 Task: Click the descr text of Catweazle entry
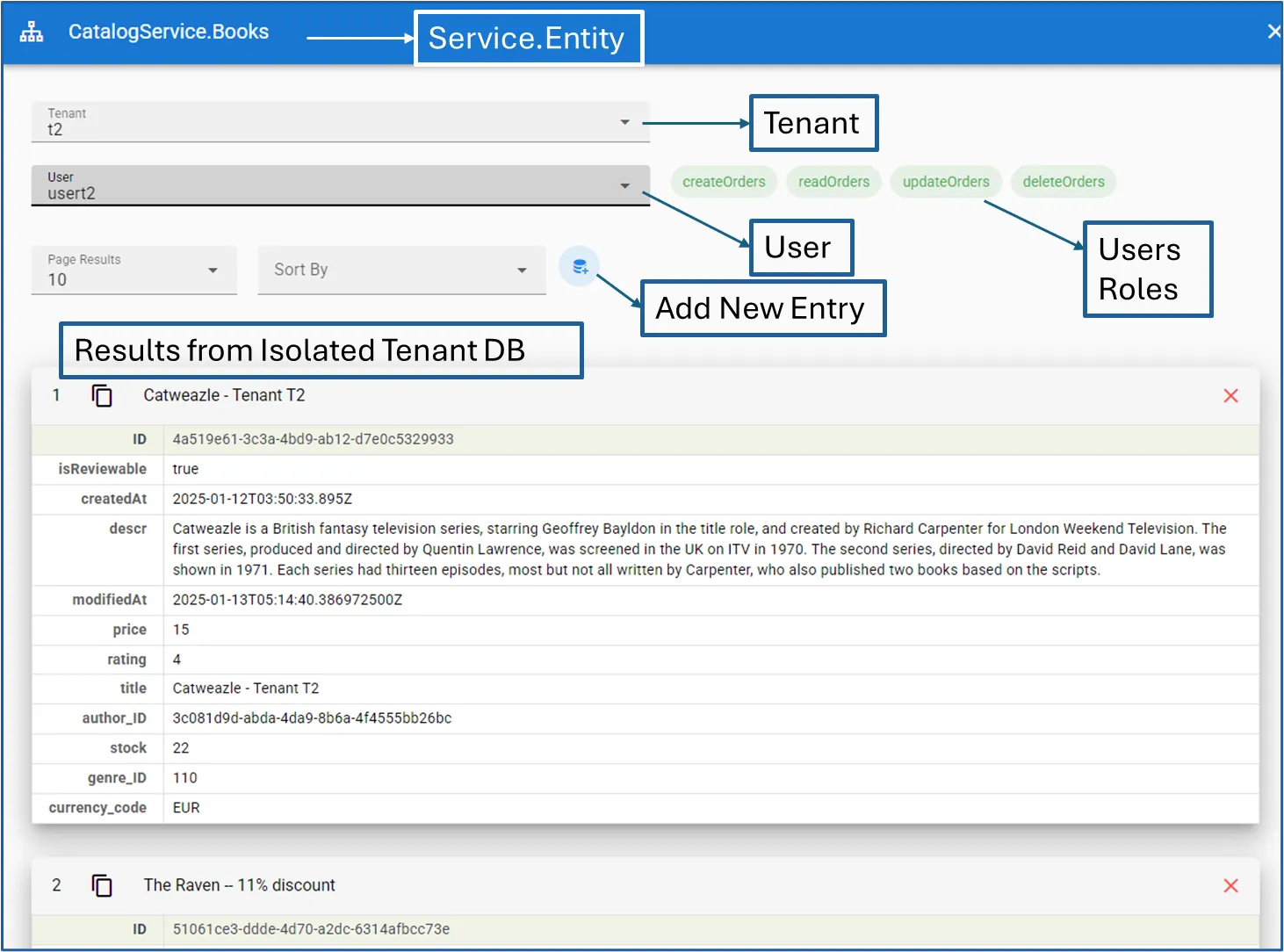tap(698, 550)
